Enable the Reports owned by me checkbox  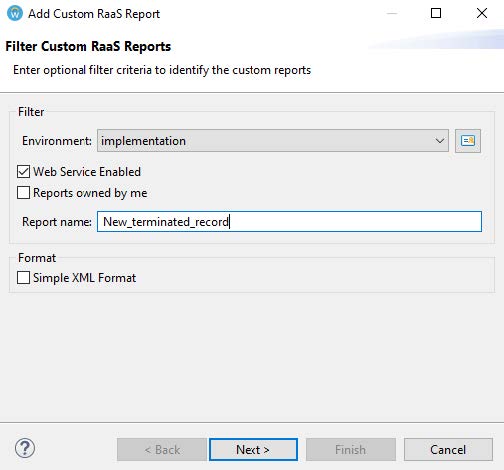point(23,193)
